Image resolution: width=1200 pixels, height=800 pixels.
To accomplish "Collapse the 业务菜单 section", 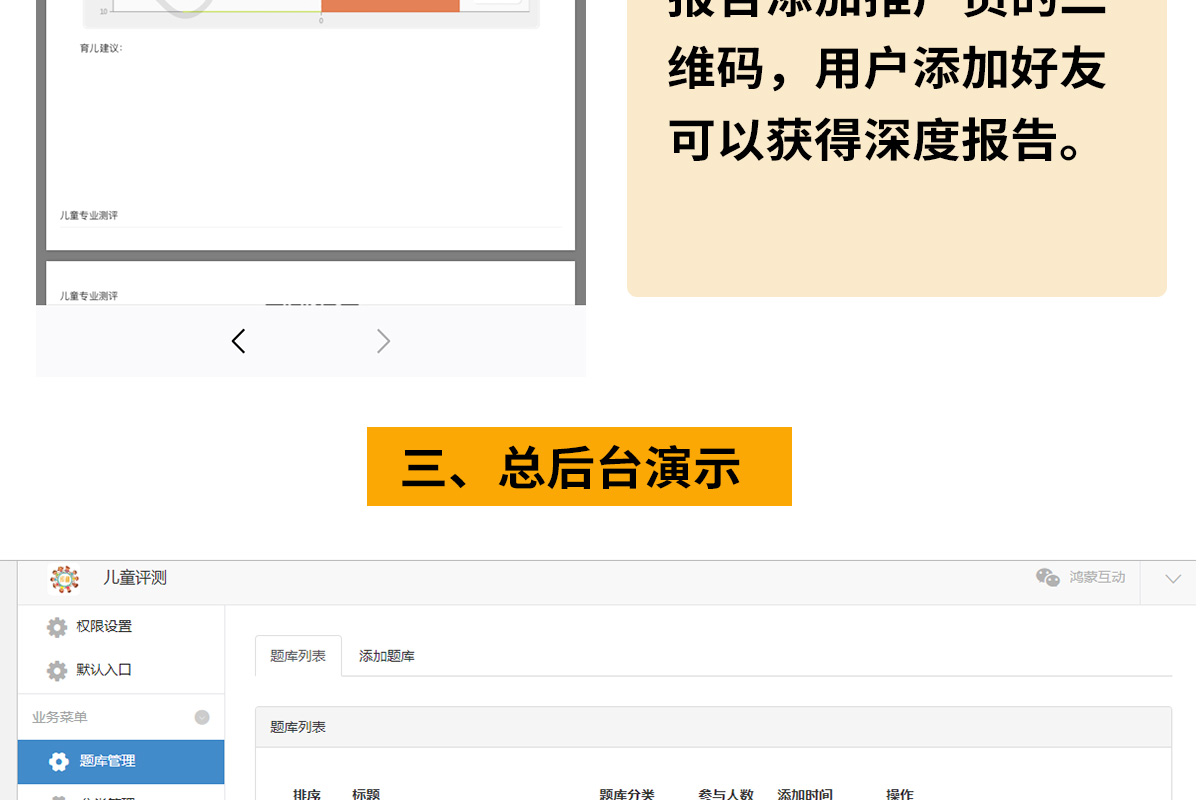I will 202,717.
